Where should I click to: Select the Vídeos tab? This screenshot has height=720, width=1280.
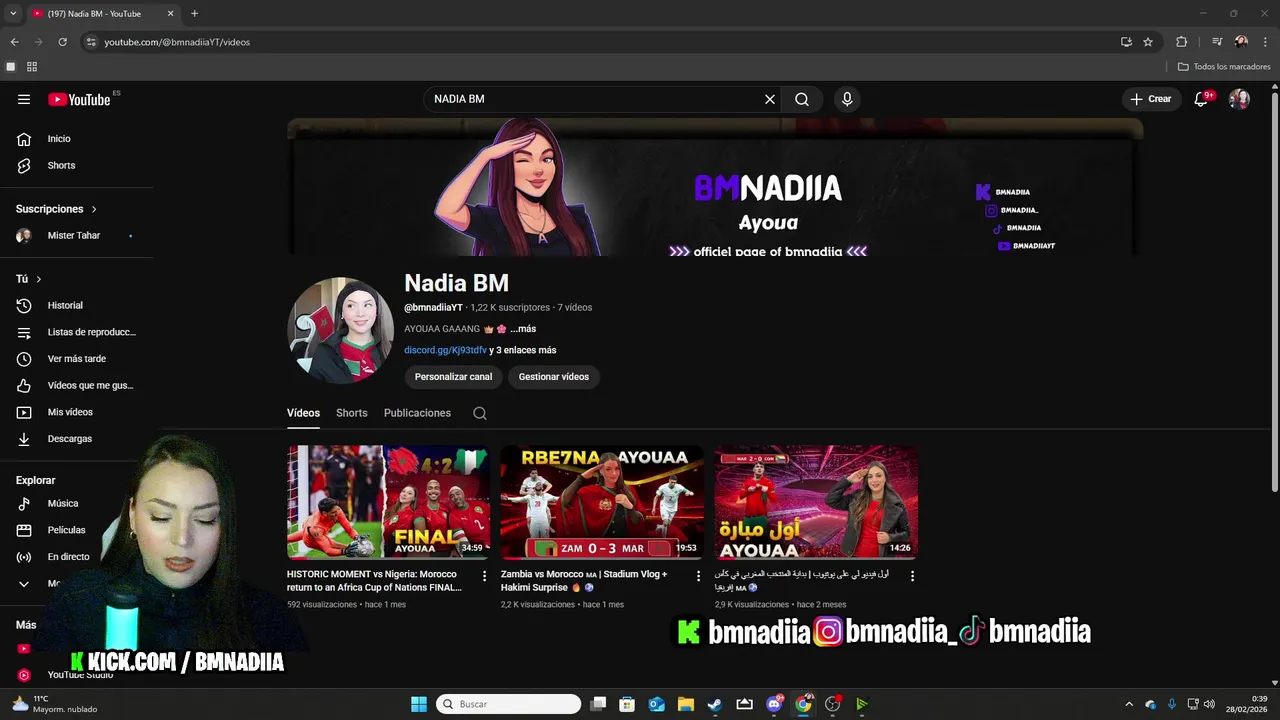pos(303,413)
